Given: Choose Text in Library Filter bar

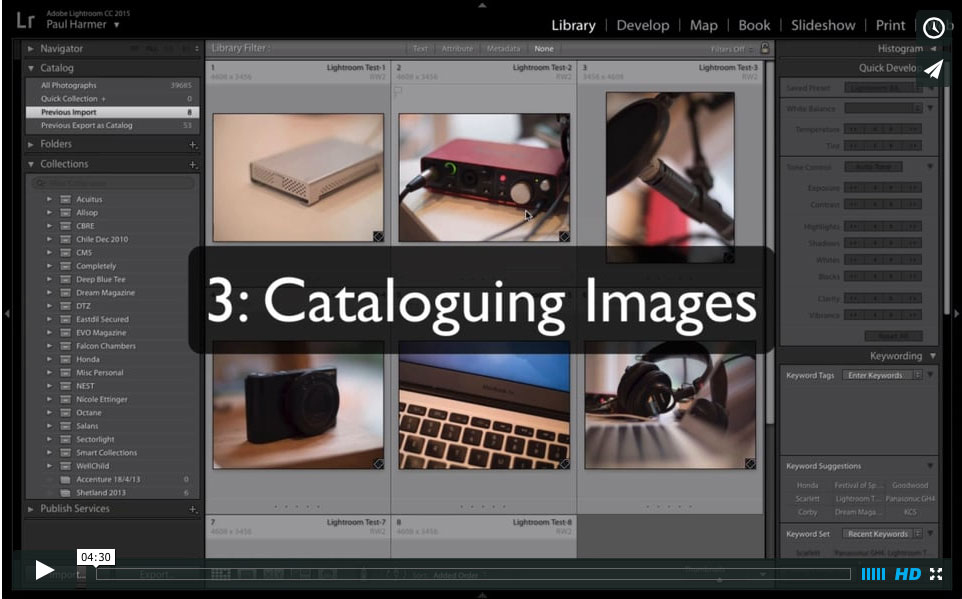Looking at the screenshot, I should click(x=420, y=48).
